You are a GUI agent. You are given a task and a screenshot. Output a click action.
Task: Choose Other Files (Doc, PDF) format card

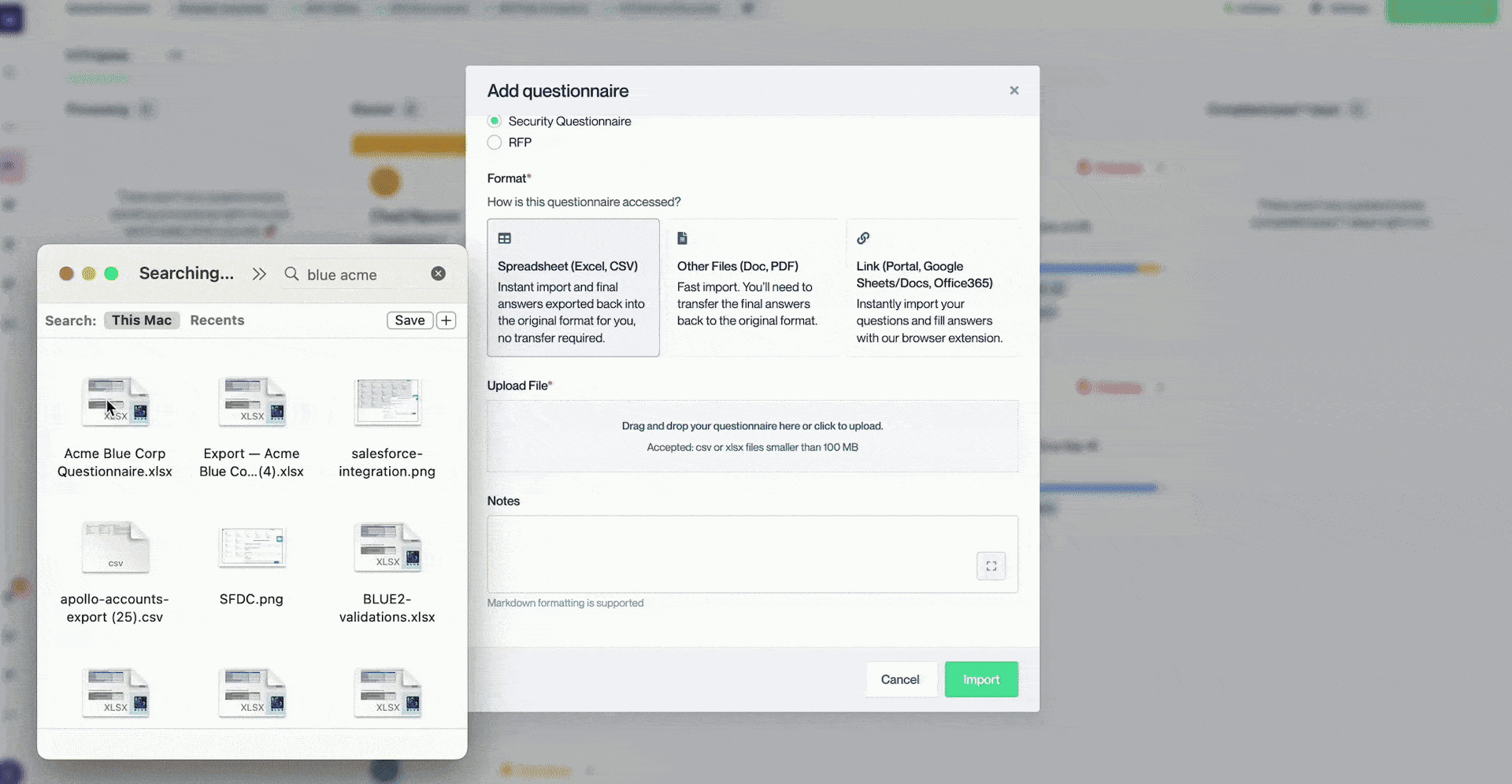point(753,288)
